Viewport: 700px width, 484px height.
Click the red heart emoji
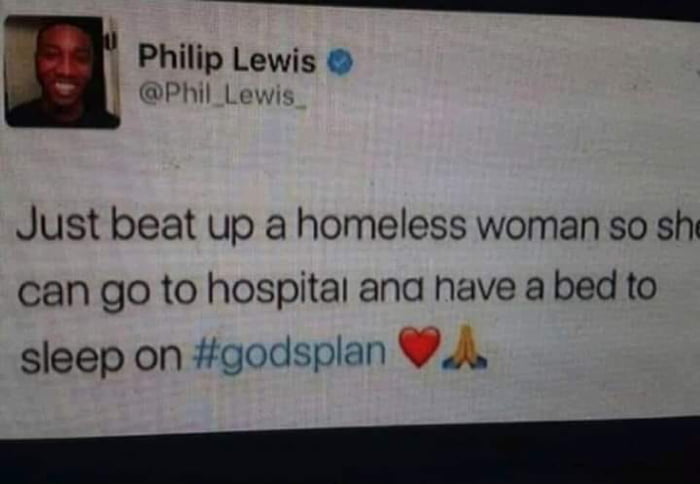point(419,347)
